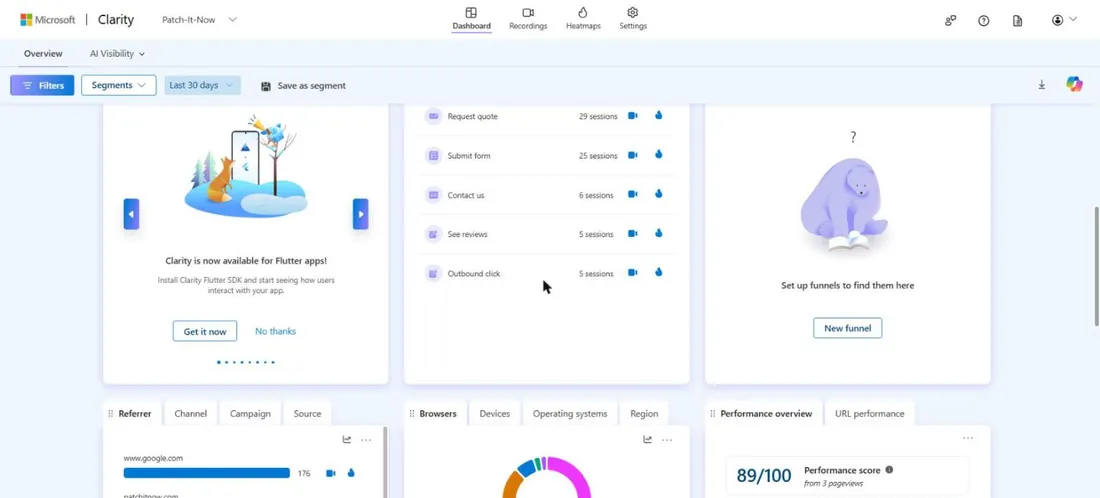Image resolution: width=1100 pixels, height=498 pixels.
Task: Click the Performance score info icon
Action: click(889, 470)
